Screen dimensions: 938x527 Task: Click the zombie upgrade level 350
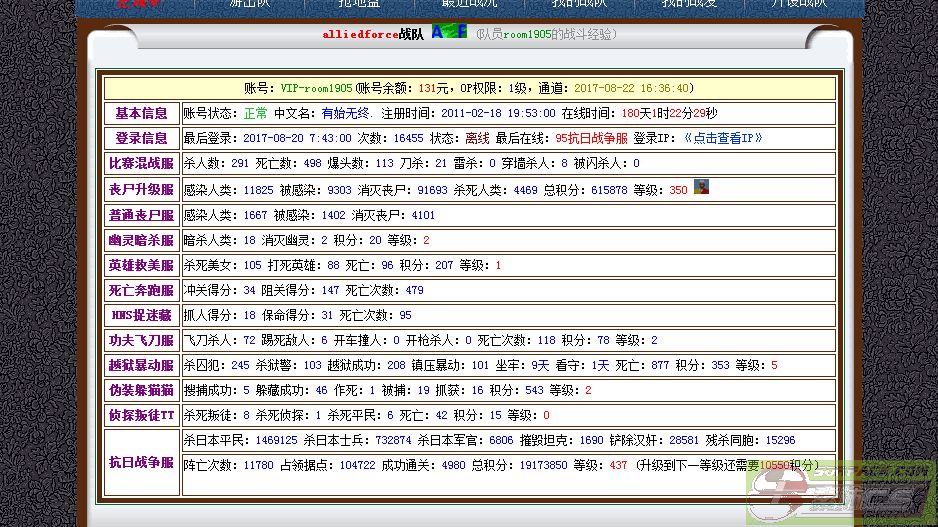pyautogui.click(x=678, y=190)
